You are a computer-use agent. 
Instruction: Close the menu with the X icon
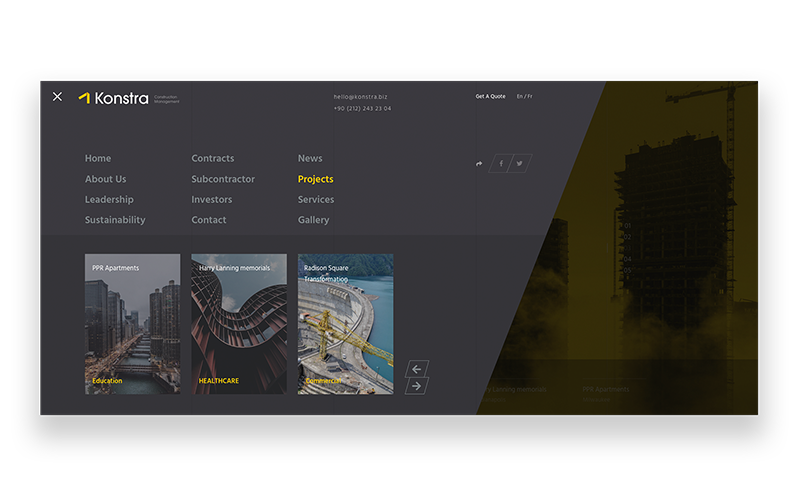click(57, 97)
